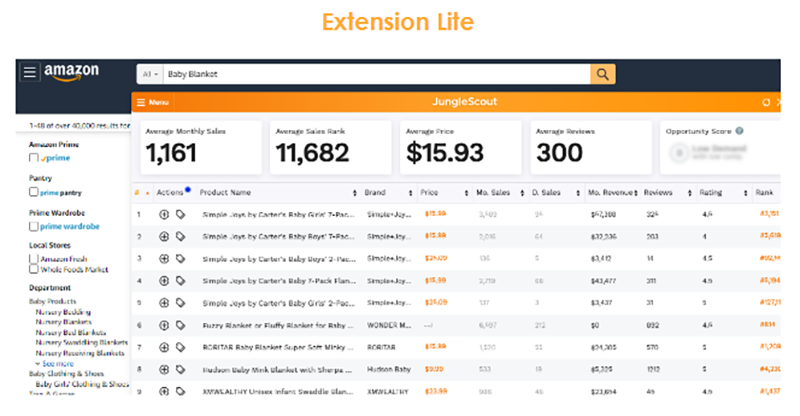The width and height of the screenshot is (800, 416).
Task: Open Baby Girls' Clothing & Shoes link
Action: 82,384
